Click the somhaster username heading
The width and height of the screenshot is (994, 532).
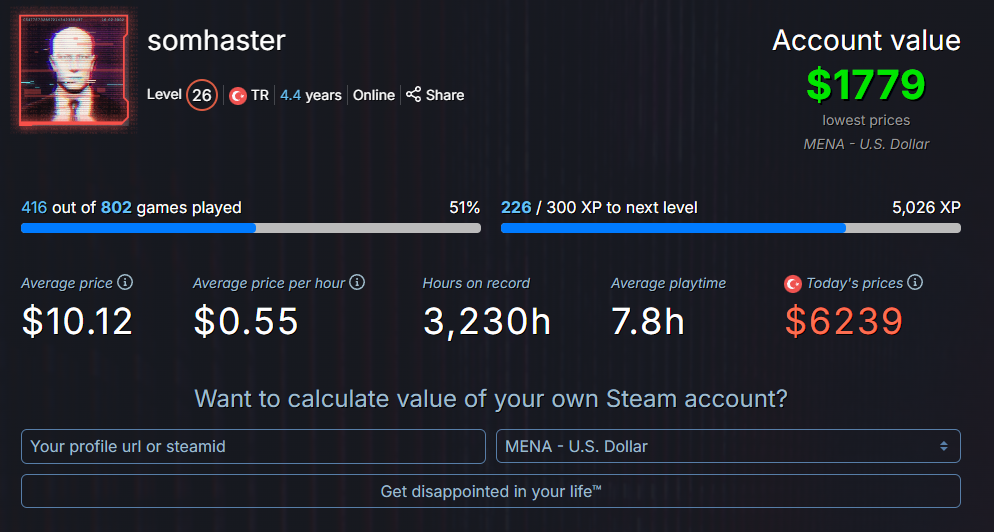(x=216, y=40)
